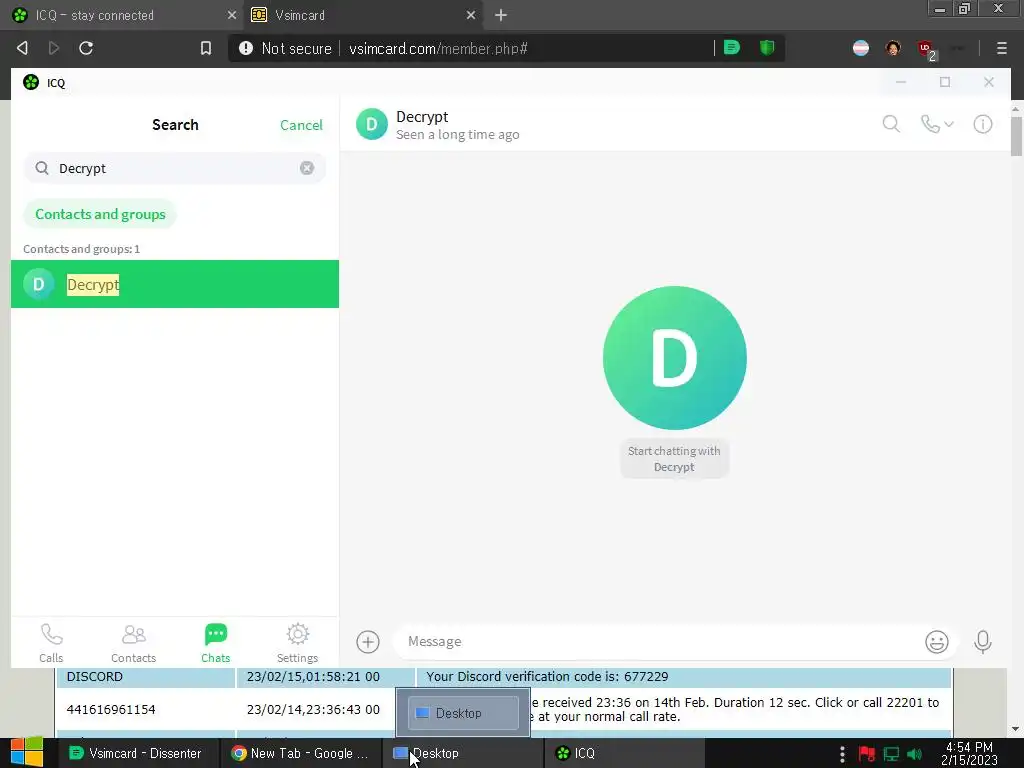
Task: Click the DISCORD sender cell
Action: (146, 677)
